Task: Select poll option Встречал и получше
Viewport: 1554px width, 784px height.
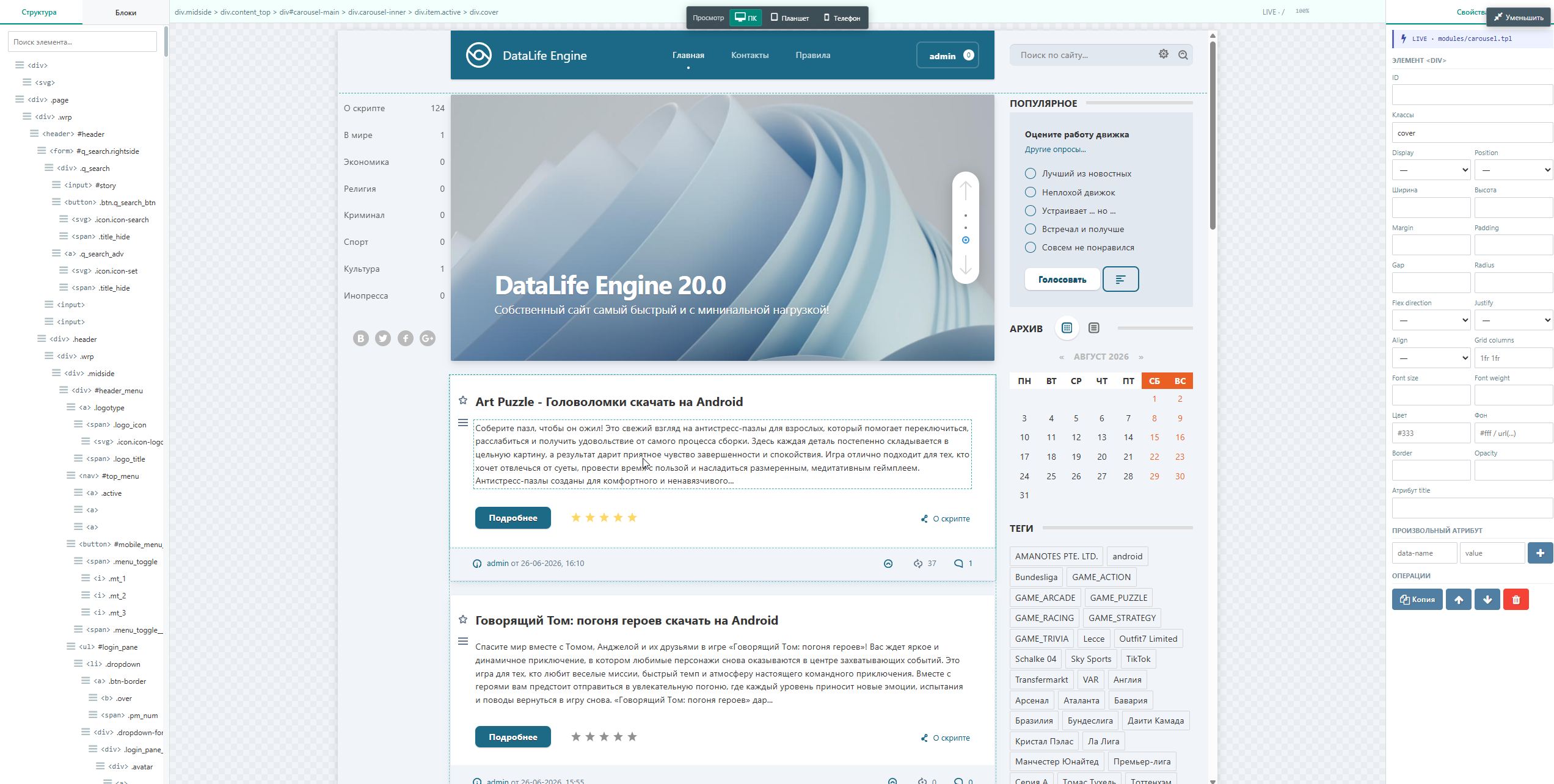Action: pyautogui.click(x=1031, y=229)
